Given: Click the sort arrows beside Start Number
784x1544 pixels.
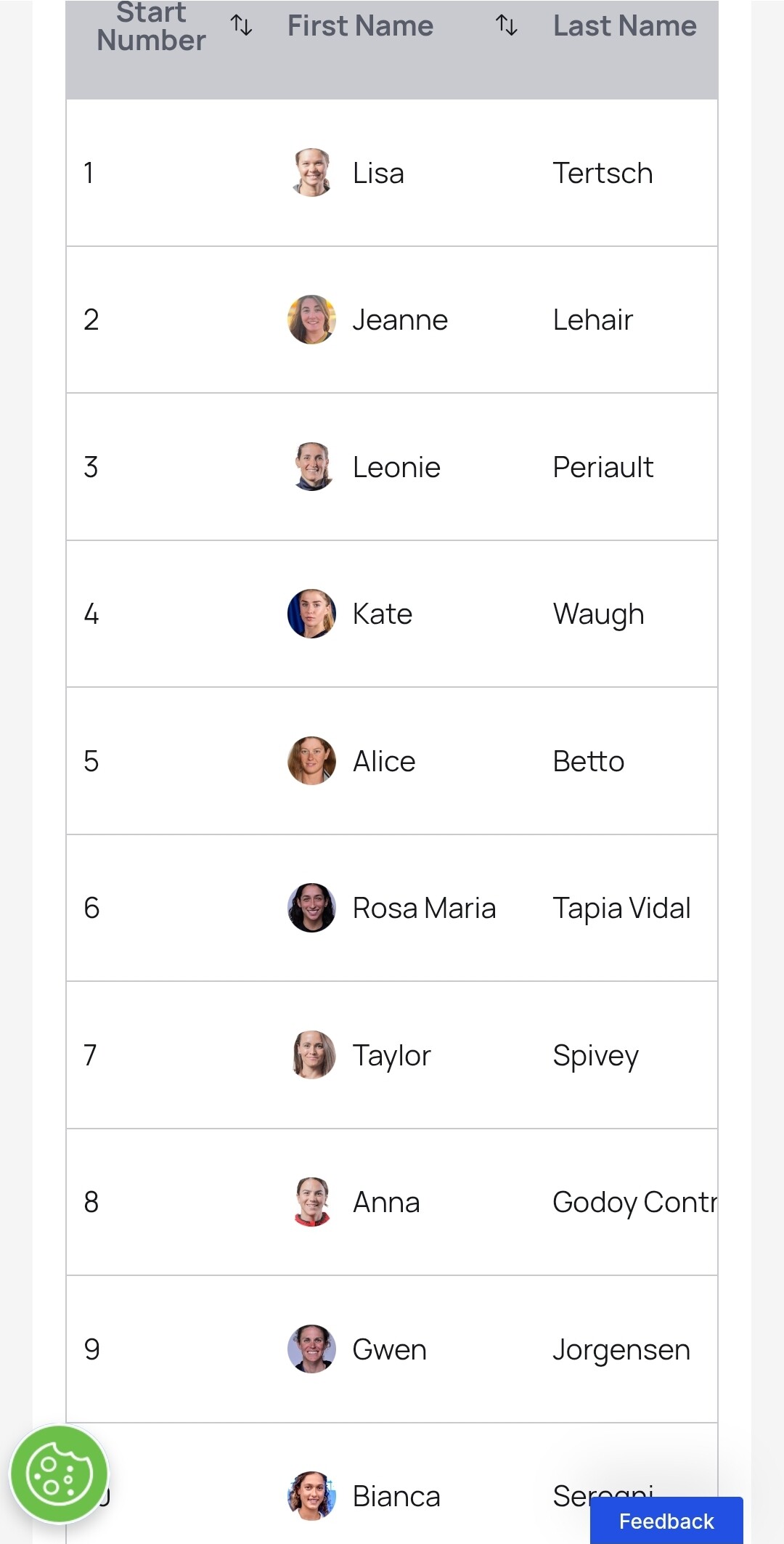Looking at the screenshot, I should tap(242, 26).
